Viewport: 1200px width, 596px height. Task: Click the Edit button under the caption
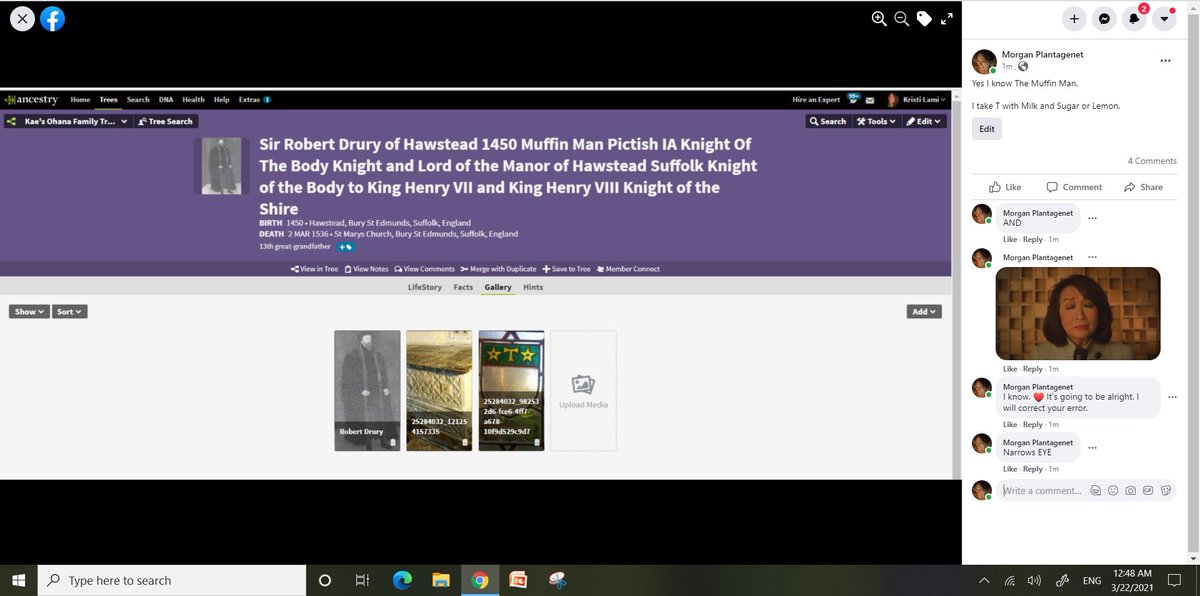pos(986,129)
